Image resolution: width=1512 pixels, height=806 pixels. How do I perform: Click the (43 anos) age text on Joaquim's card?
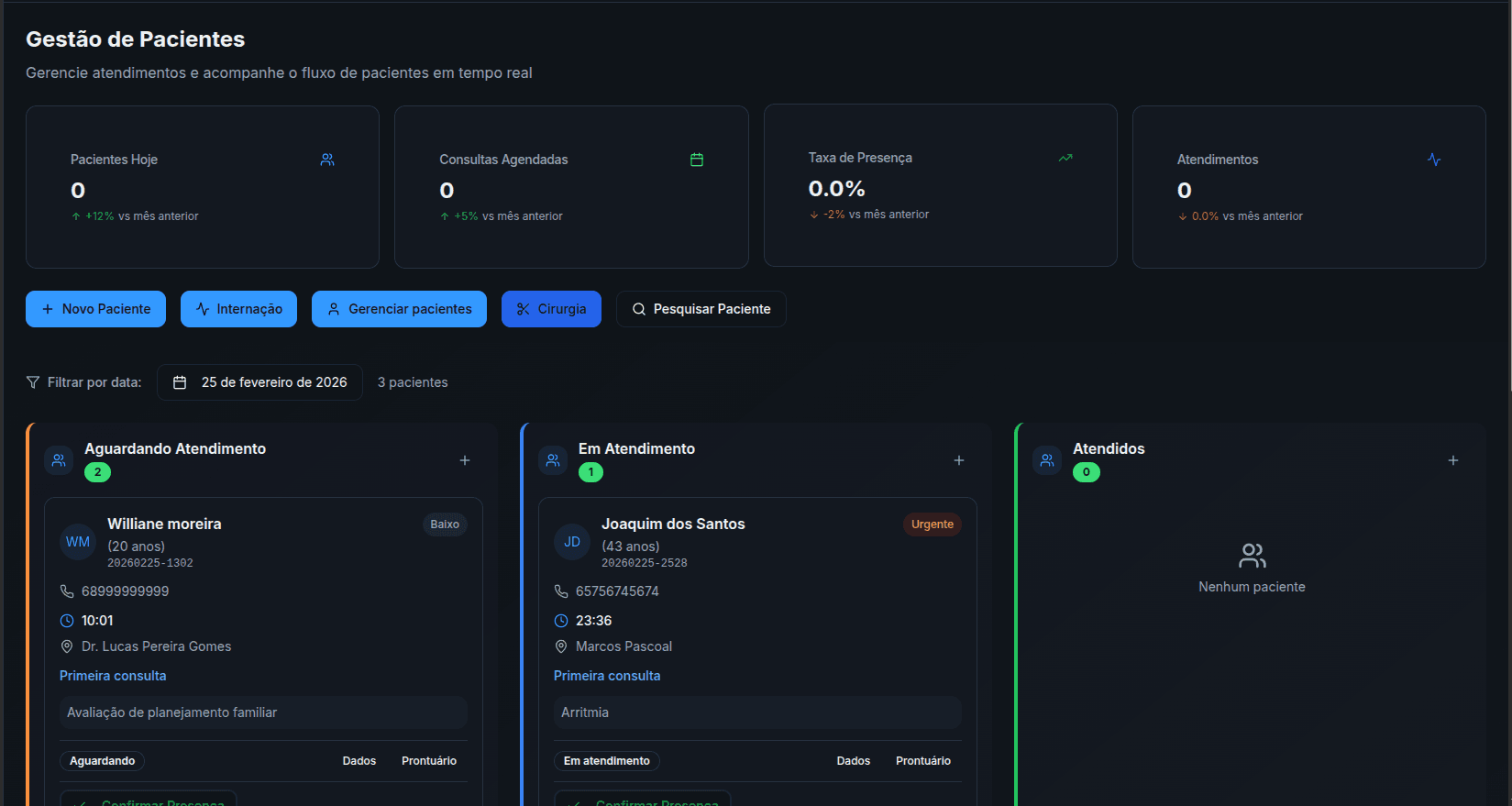tap(630, 547)
